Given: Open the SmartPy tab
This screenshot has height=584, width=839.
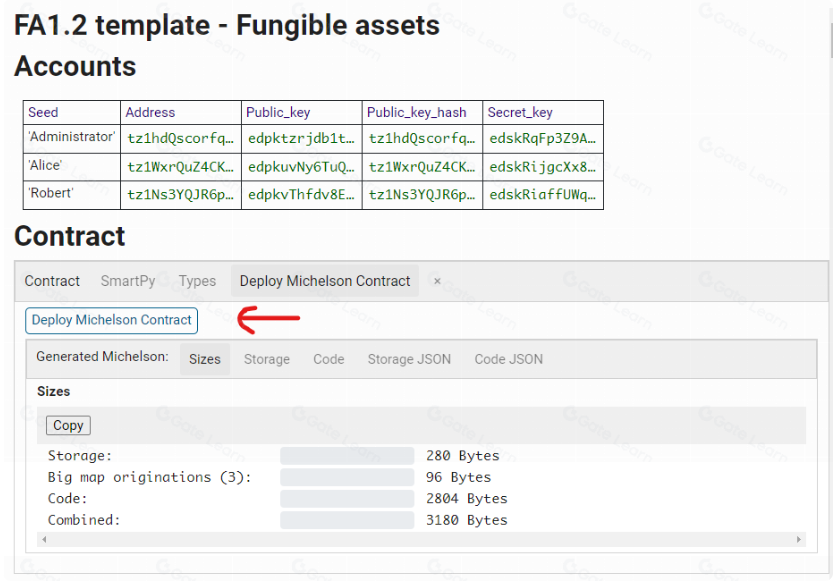Looking at the screenshot, I should 128,282.
